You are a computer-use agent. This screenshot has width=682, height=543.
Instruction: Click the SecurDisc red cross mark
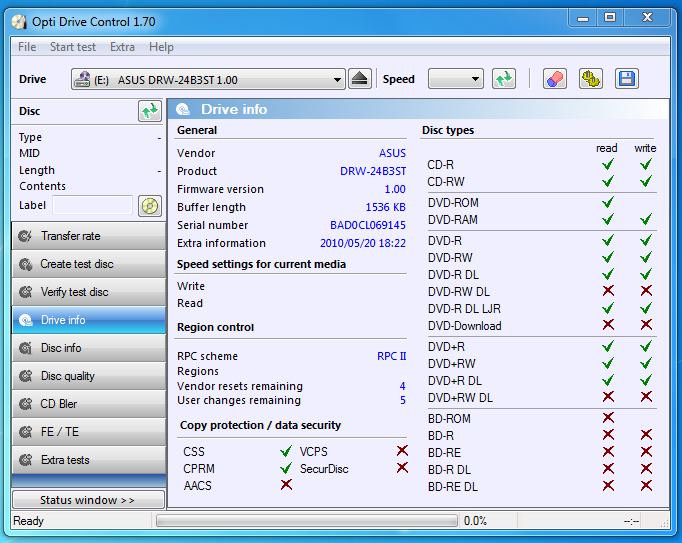pyautogui.click(x=402, y=468)
